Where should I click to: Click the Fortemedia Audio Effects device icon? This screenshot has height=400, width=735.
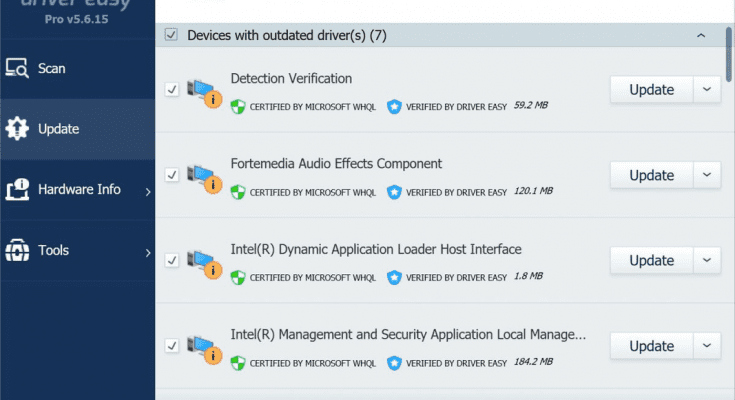203,176
